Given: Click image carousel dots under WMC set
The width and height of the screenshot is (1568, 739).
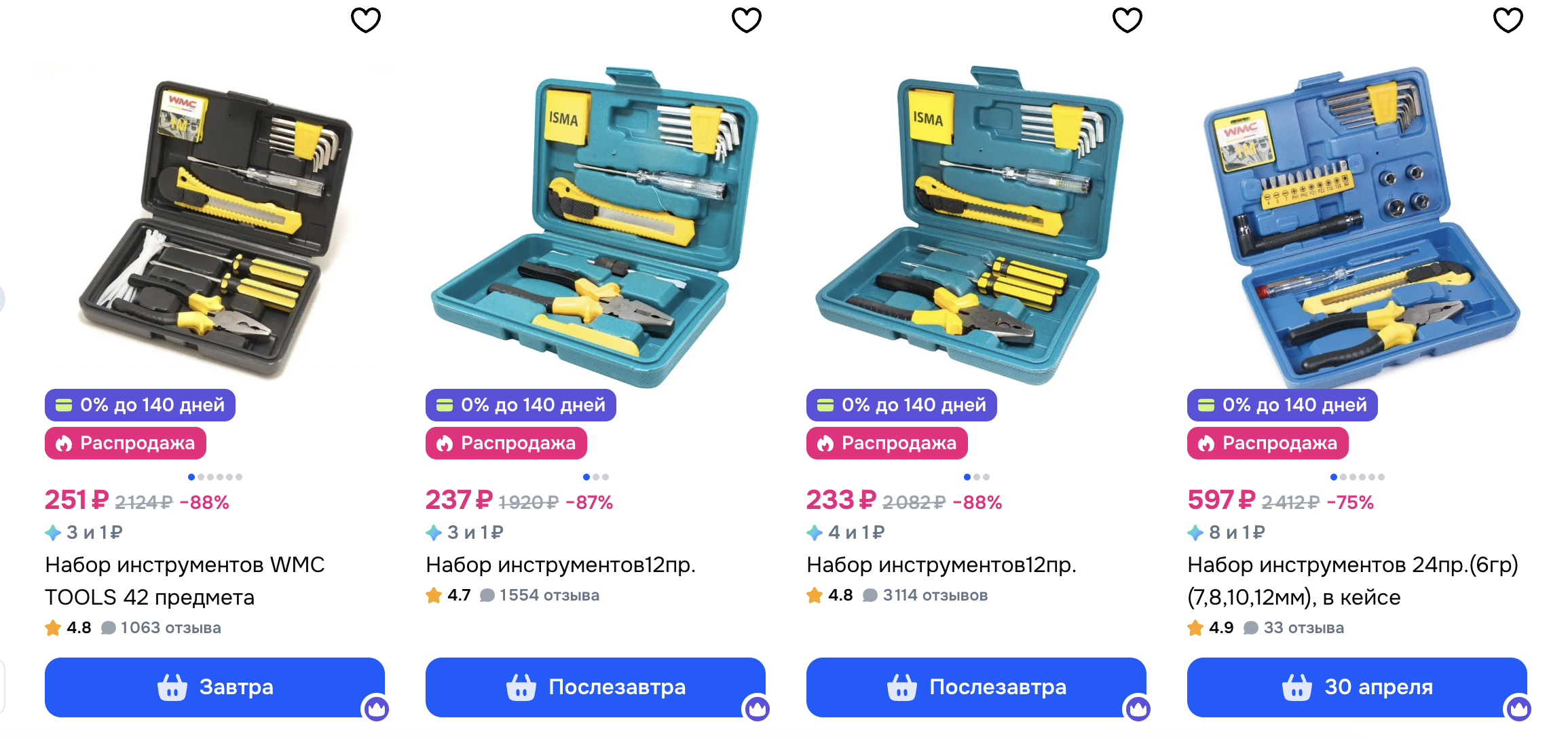Looking at the screenshot, I should pyautogui.click(x=214, y=477).
